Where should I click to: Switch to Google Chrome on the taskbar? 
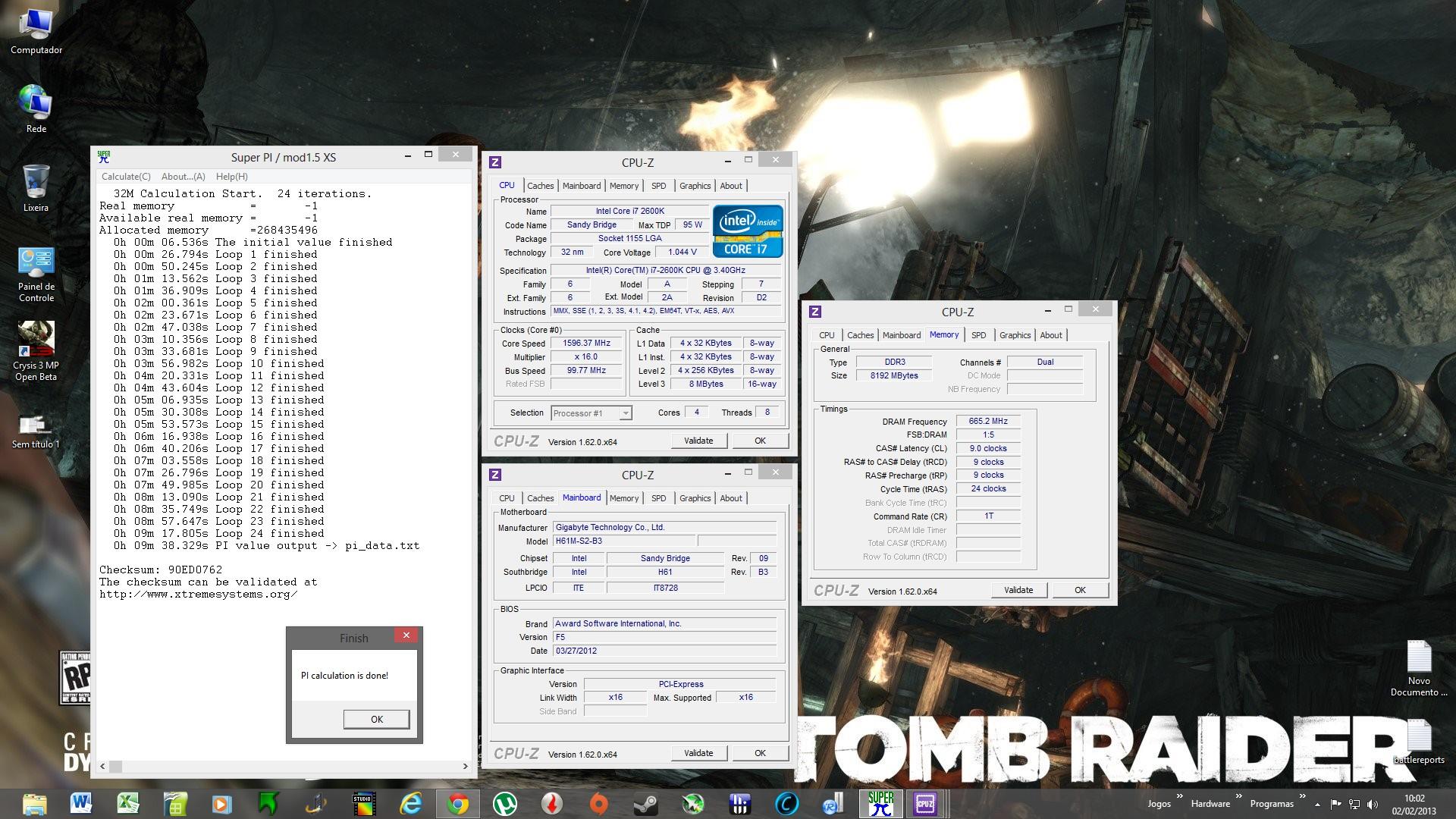pyautogui.click(x=457, y=804)
